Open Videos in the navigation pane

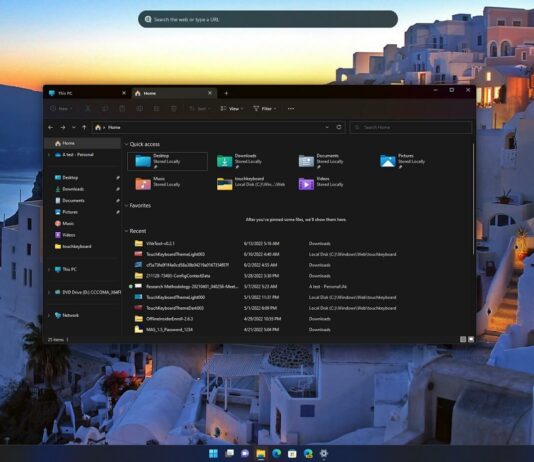[68, 235]
